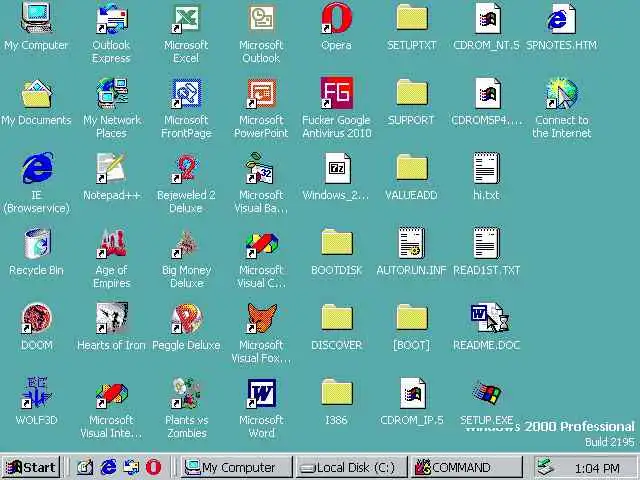Launch Opera from the Quick Launch bar
Screen dimensions: 640x480
pyautogui.click(x=153, y=467)
